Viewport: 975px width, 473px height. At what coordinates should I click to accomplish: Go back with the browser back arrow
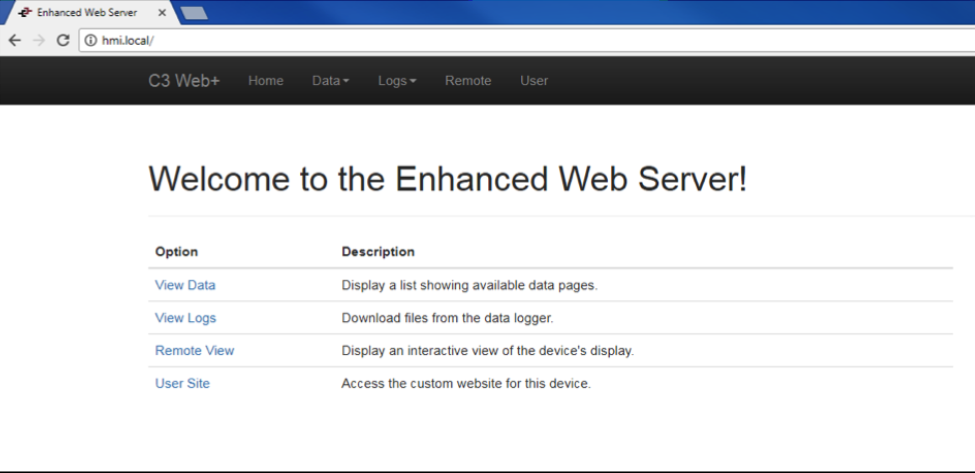click(x=15, y=40)
